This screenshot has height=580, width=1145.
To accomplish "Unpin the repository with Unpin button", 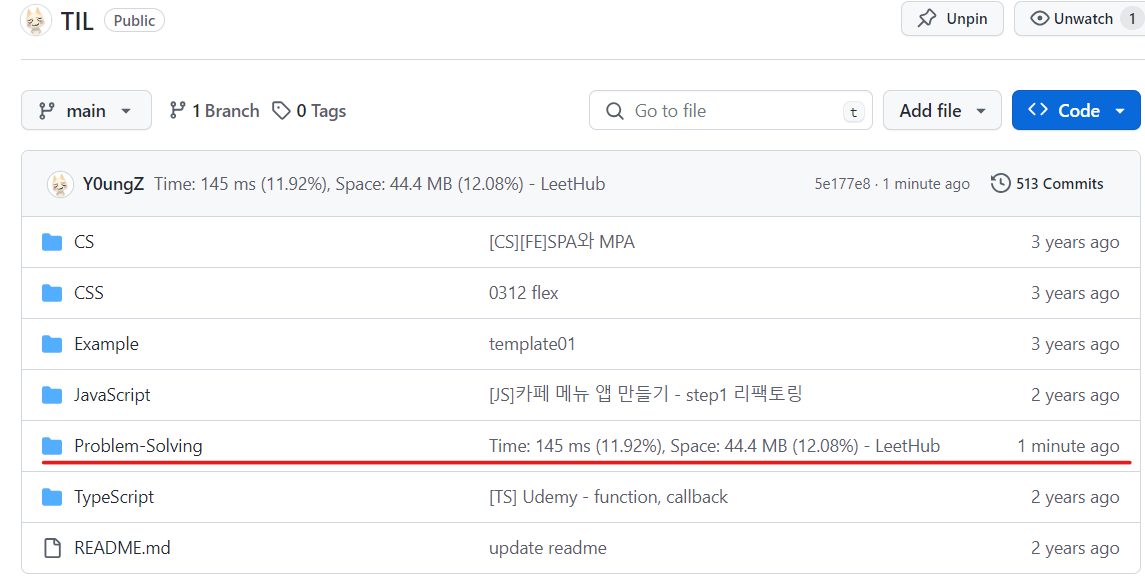I will pos(952,19).
